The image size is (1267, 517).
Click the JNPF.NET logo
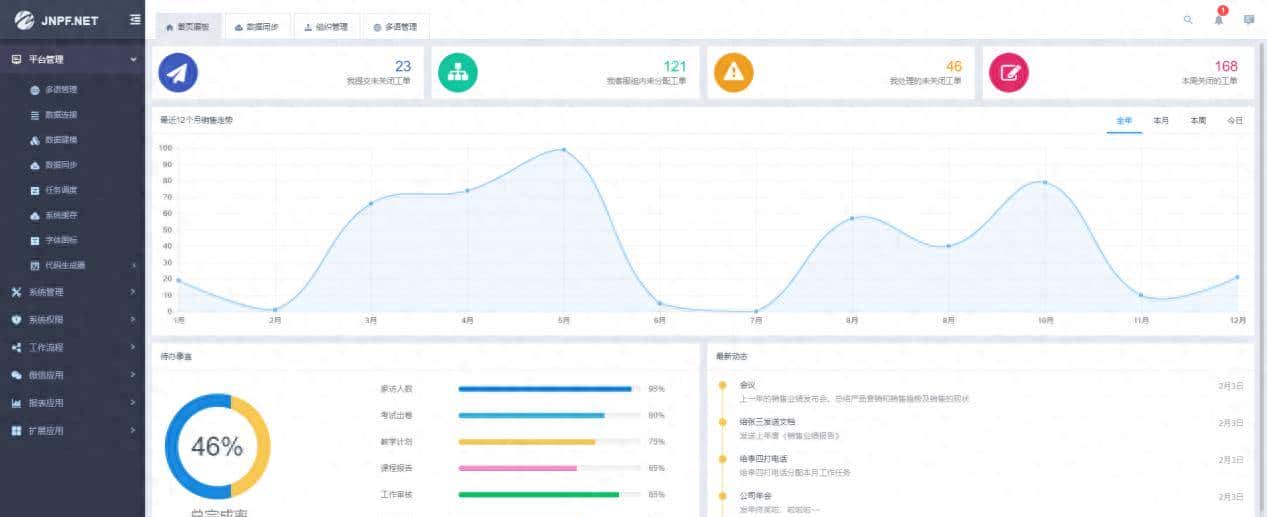click(x=57, y=20)
